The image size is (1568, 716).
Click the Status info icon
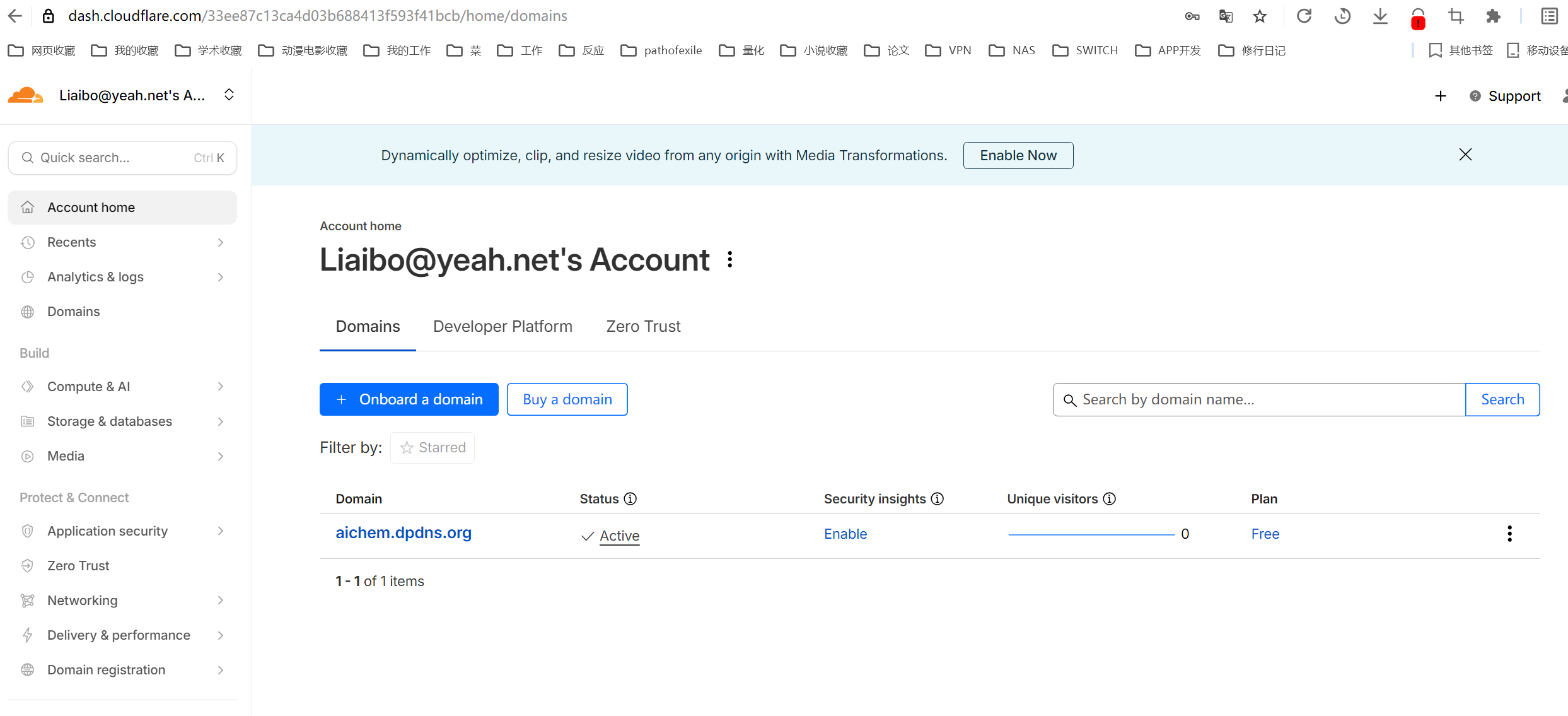click(x=630, y=498)
